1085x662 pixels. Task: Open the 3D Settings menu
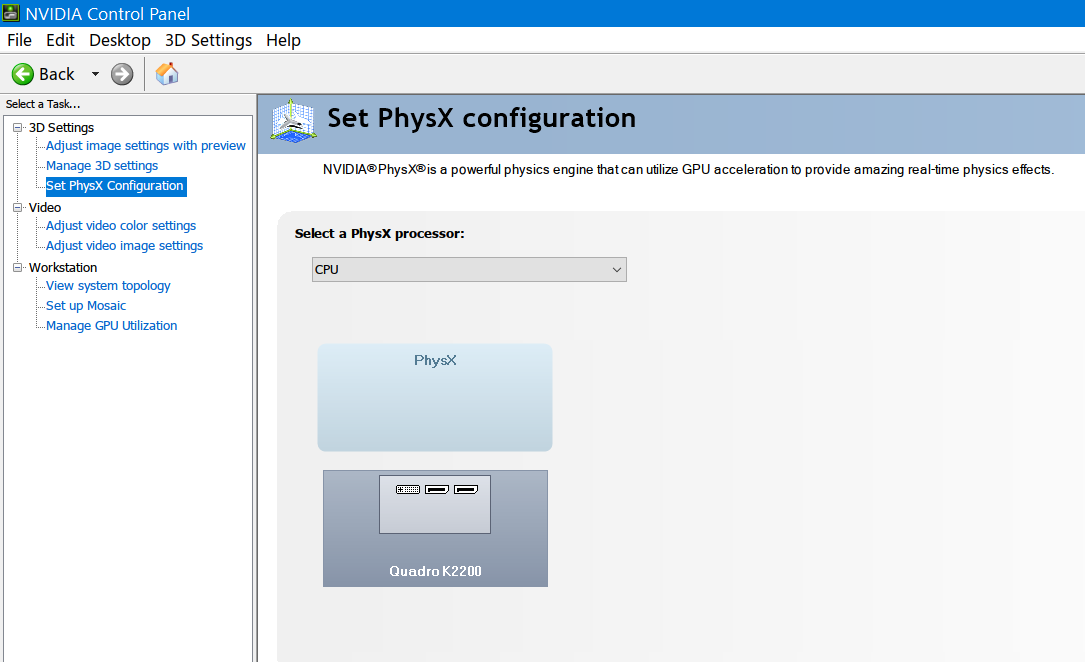coord(208,40)
